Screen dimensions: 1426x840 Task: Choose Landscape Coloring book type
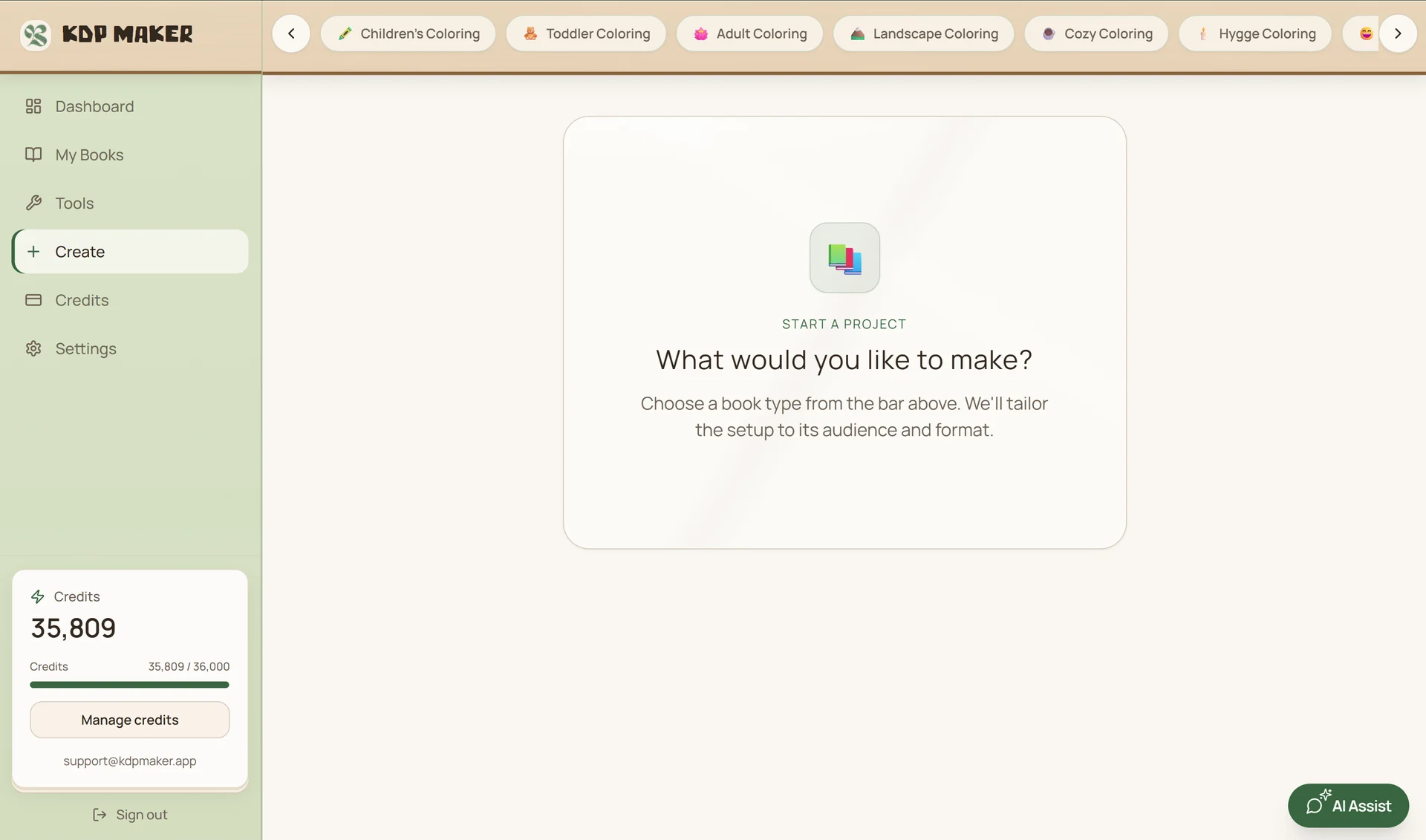[923, 33]
